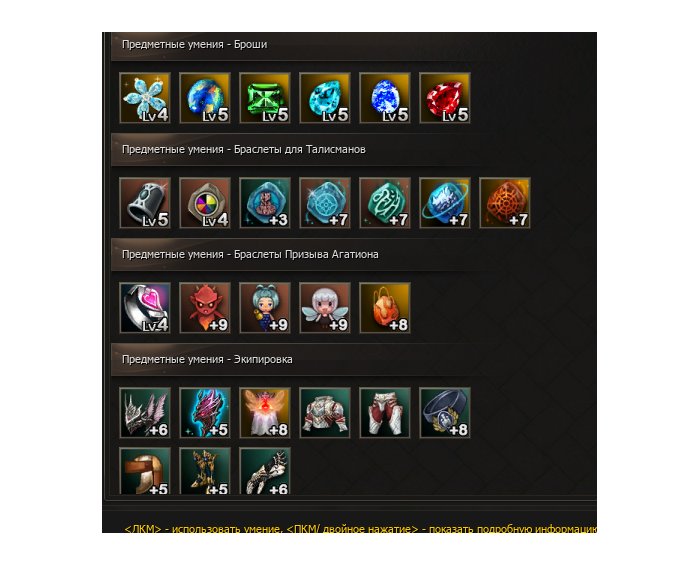This screenshot has width=699, height=565.
Task: Use the blue orbit talisman +7 skill
Action: 445,203
